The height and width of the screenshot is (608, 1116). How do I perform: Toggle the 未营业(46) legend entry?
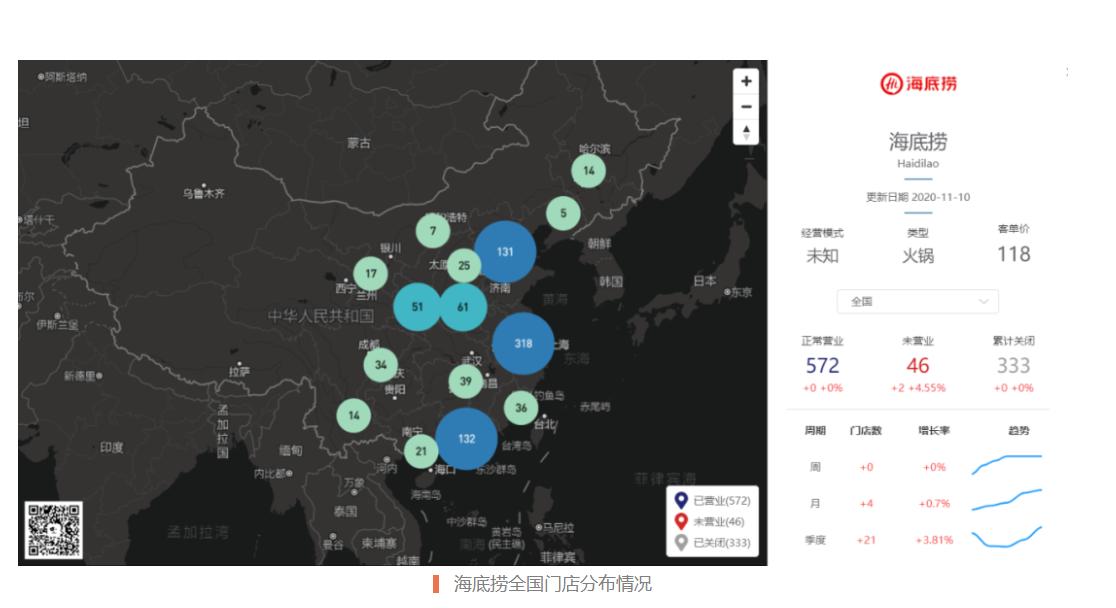pos(718,522)
